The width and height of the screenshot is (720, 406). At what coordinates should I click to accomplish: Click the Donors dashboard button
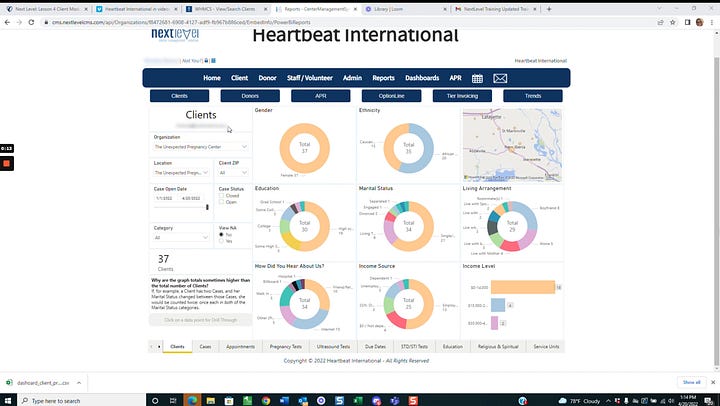click(x=250, y=96)
